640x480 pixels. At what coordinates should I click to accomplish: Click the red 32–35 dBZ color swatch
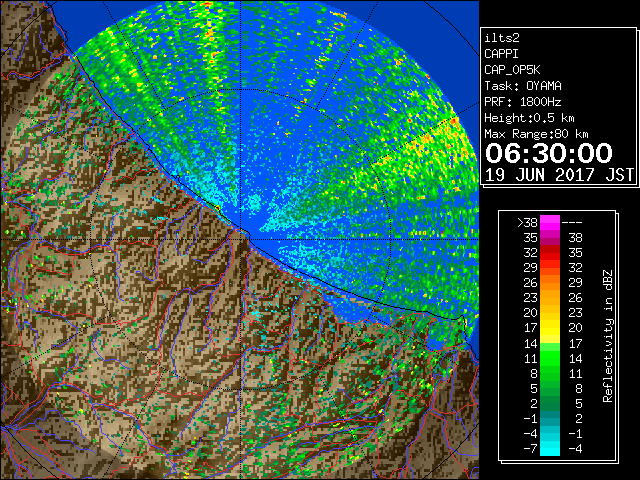[x=550, y=253]
